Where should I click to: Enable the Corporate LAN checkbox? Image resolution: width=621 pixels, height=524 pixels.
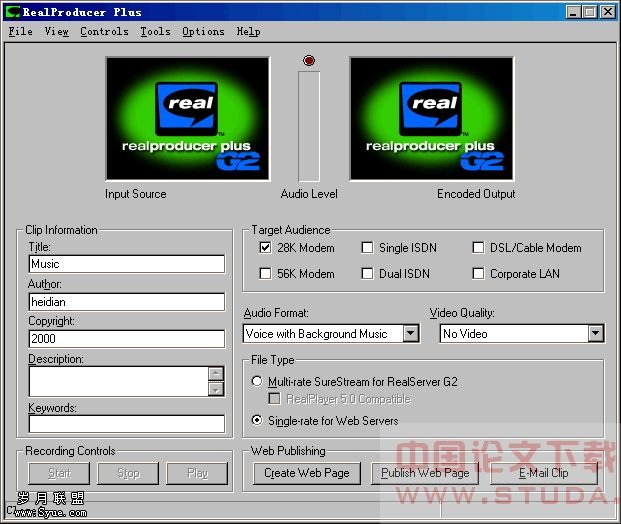[x=478, y=273]
